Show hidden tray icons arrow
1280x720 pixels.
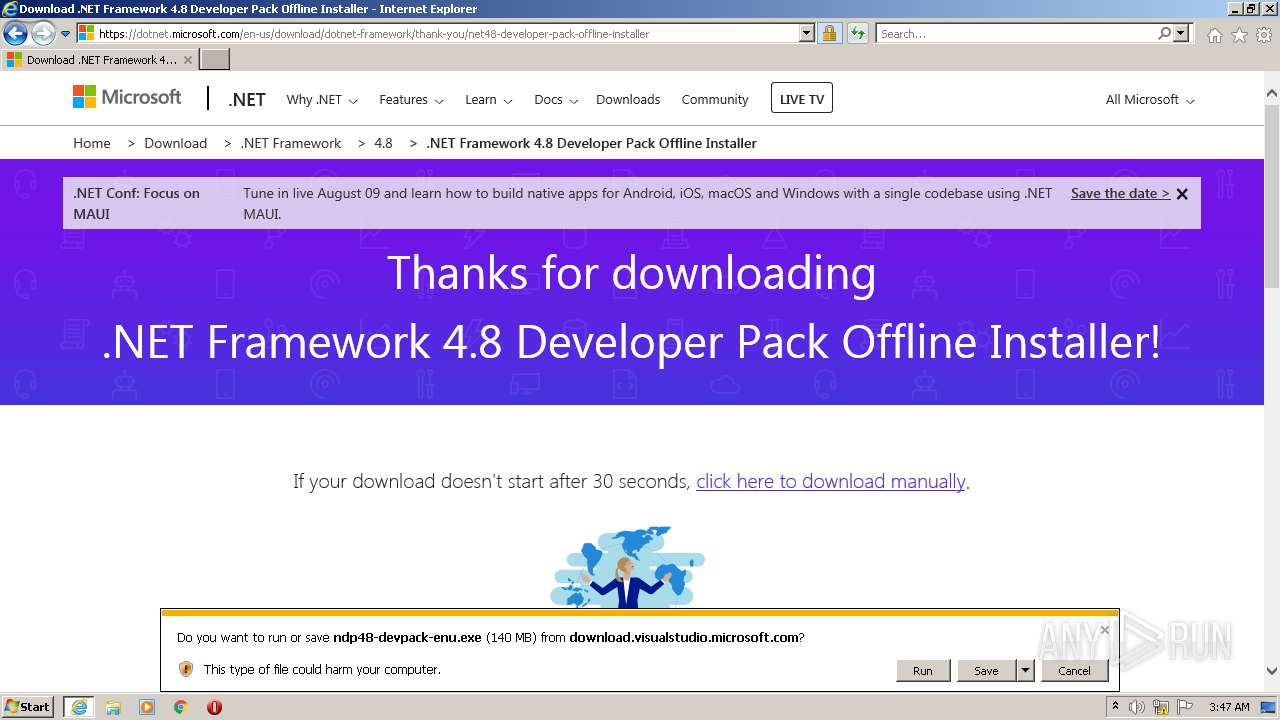pyautogui.click(x=1115, y=707)
